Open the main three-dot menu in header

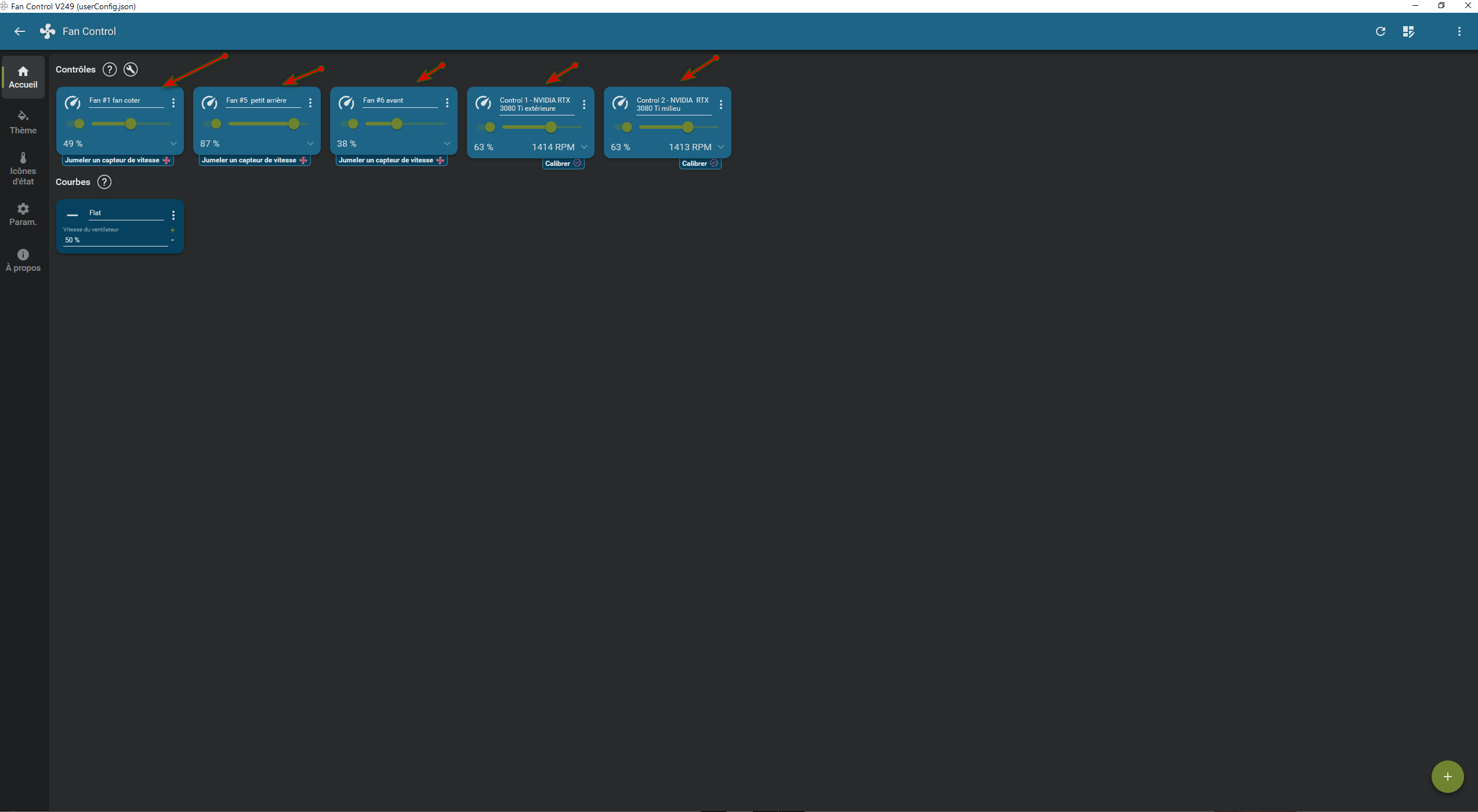[1459, 31]
